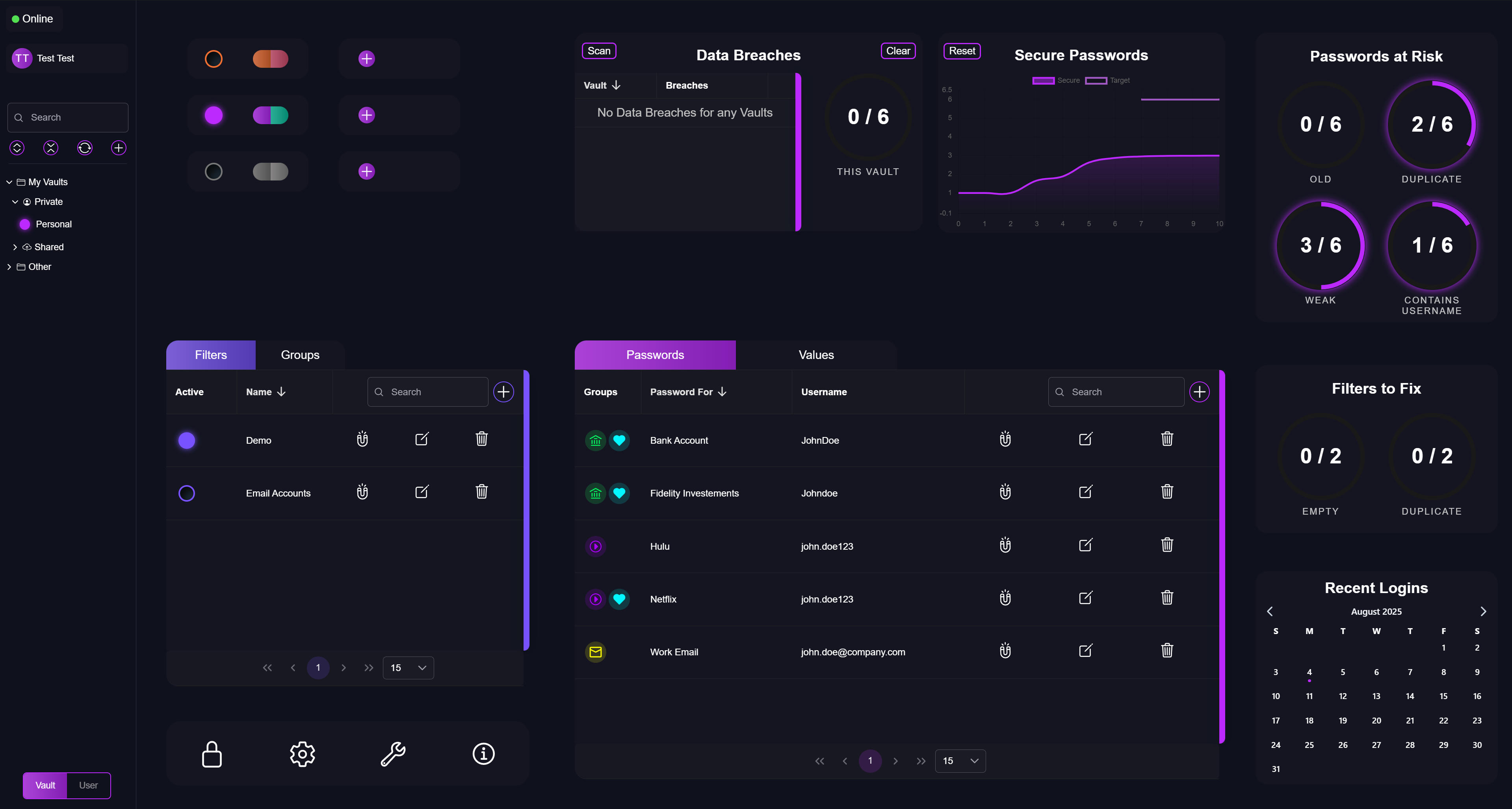Viewport: 1512px width, 809px height.
Task: Click the add vault plus icon in sidebar
Action: pos(118,147)
